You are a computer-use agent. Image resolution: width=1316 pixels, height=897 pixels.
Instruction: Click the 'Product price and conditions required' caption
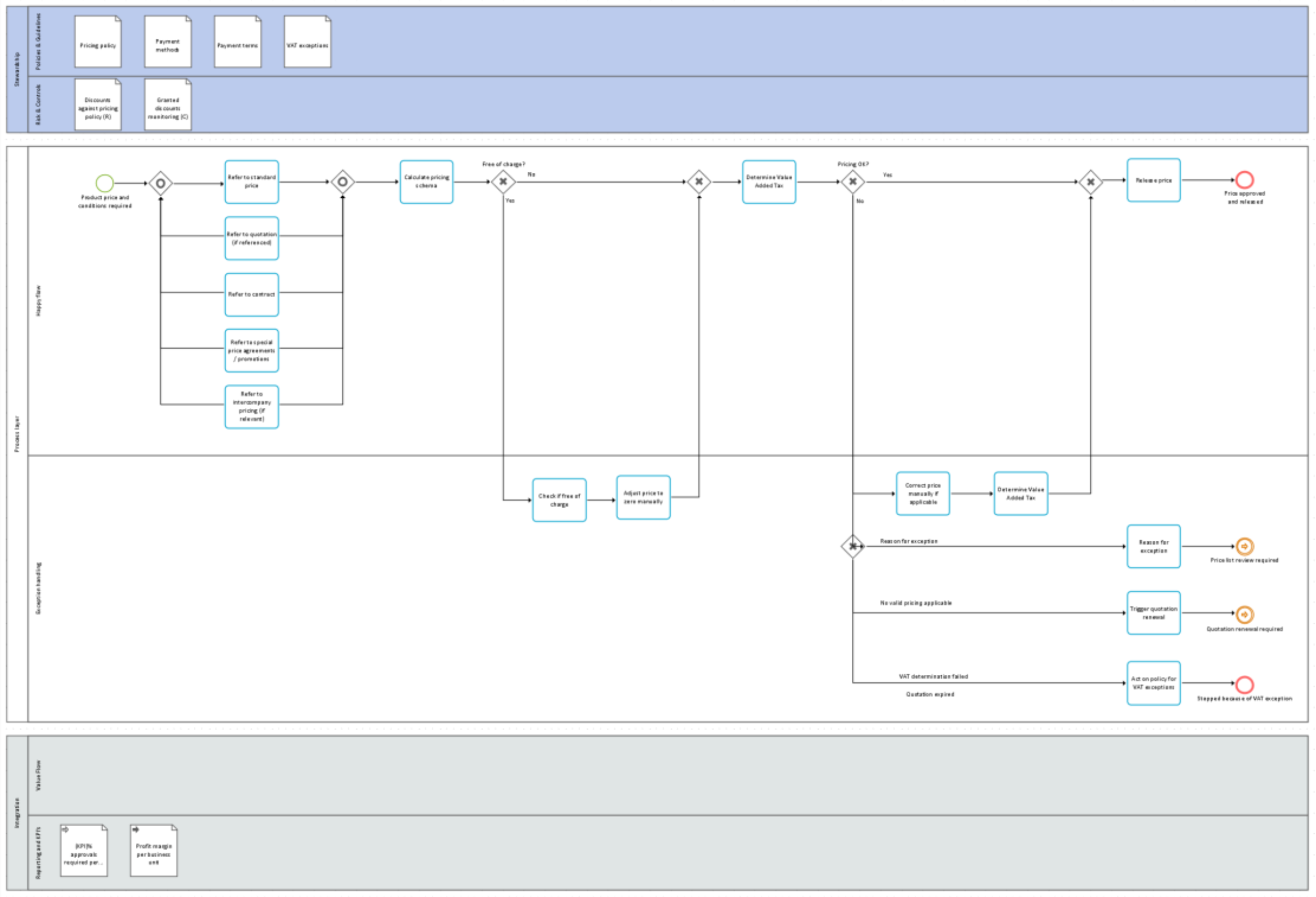[105, 202]
